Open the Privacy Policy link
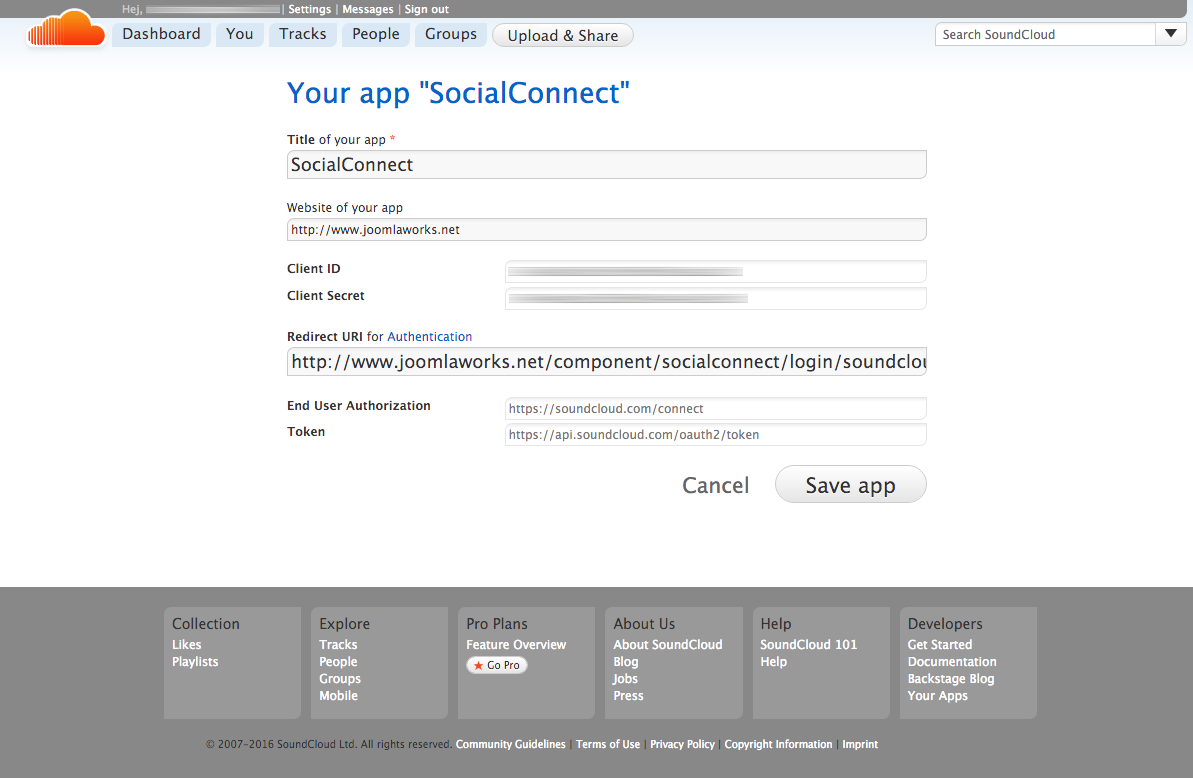This screenshot has height=778, width=1193. [x=682, y=744]
